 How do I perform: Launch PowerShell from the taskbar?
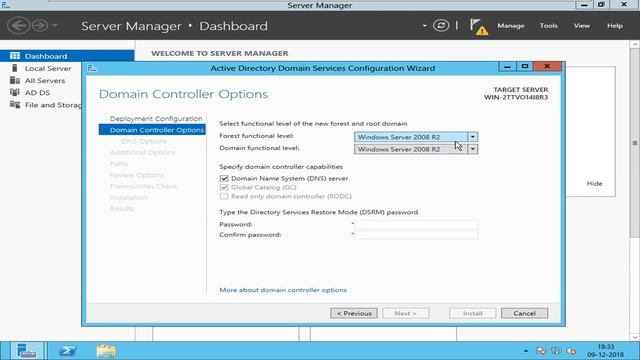pyautogui.click(x=67, y=351)
